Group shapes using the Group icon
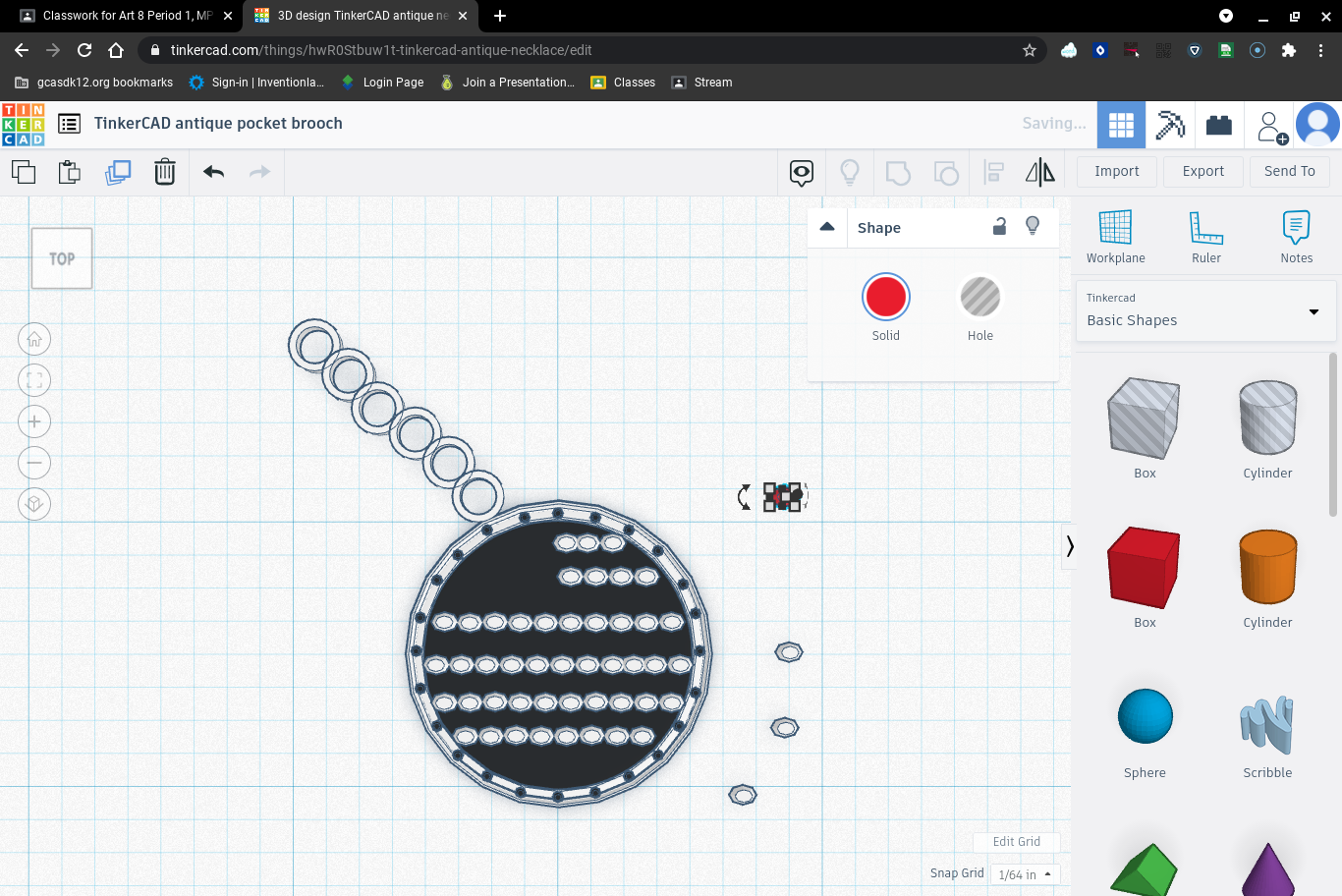The width and height of the screenshot is (1342, 896). point(897,171)
